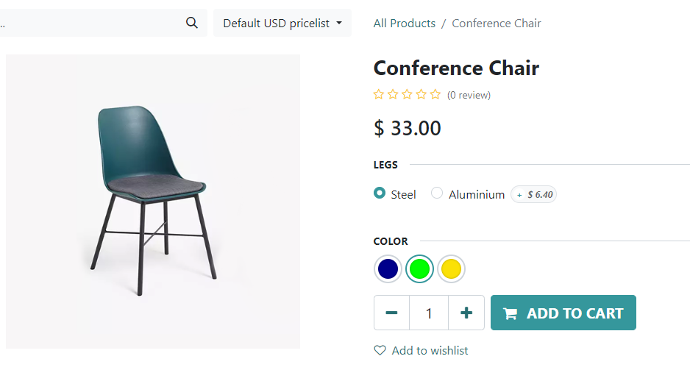This screenshot has height=370, width=690.
Task: Rate product with fifth star
Action: pyautogui.click(x=435, y=94)
